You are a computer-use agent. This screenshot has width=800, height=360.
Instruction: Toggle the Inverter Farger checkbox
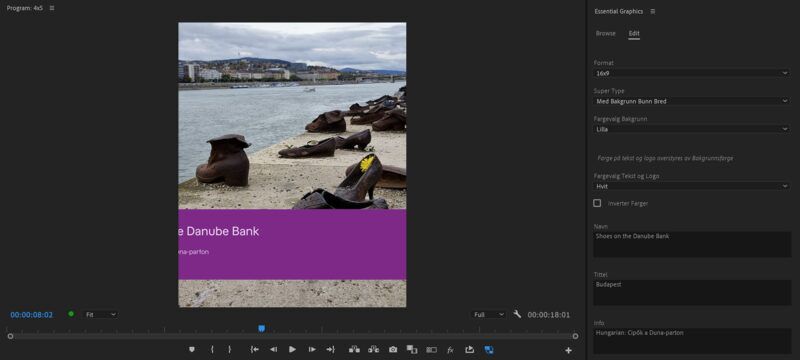click(x=597, y=203)
